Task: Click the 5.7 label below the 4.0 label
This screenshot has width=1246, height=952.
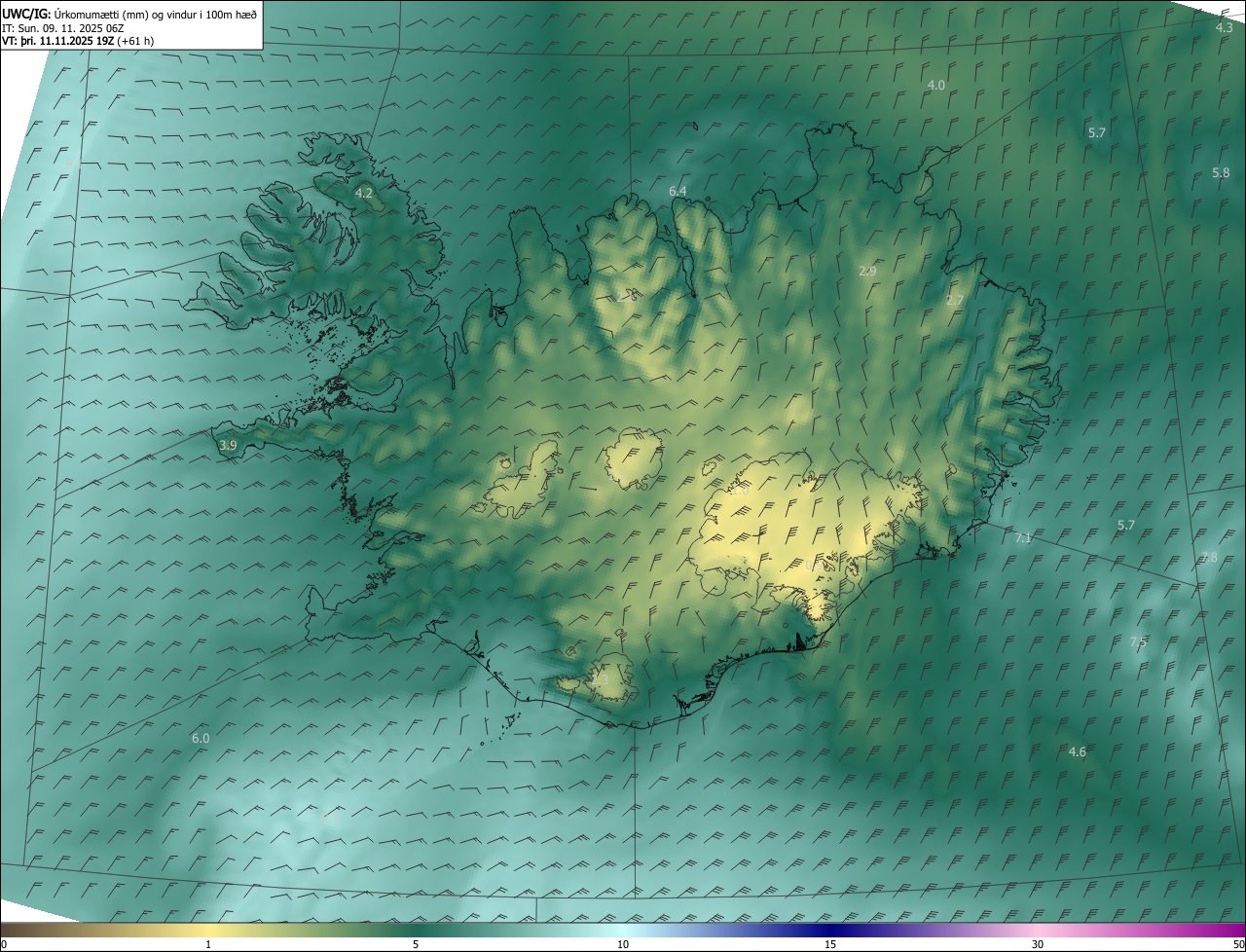Action: click(x=1096, y=132)
